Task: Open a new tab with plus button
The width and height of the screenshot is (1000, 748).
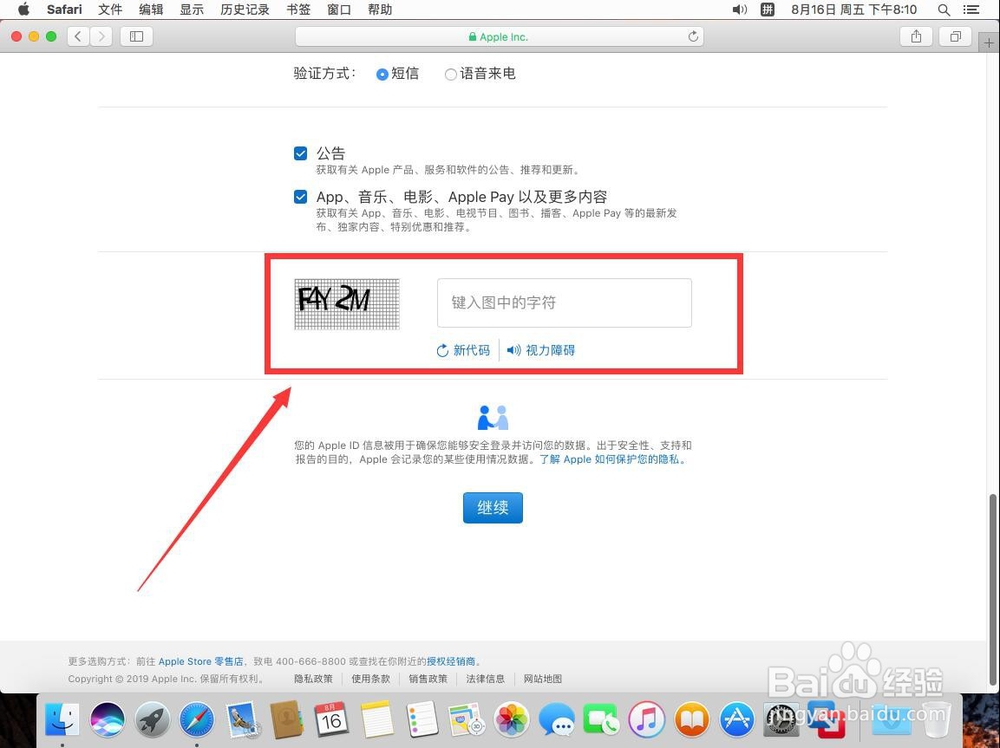Action: tap(989, 43)
